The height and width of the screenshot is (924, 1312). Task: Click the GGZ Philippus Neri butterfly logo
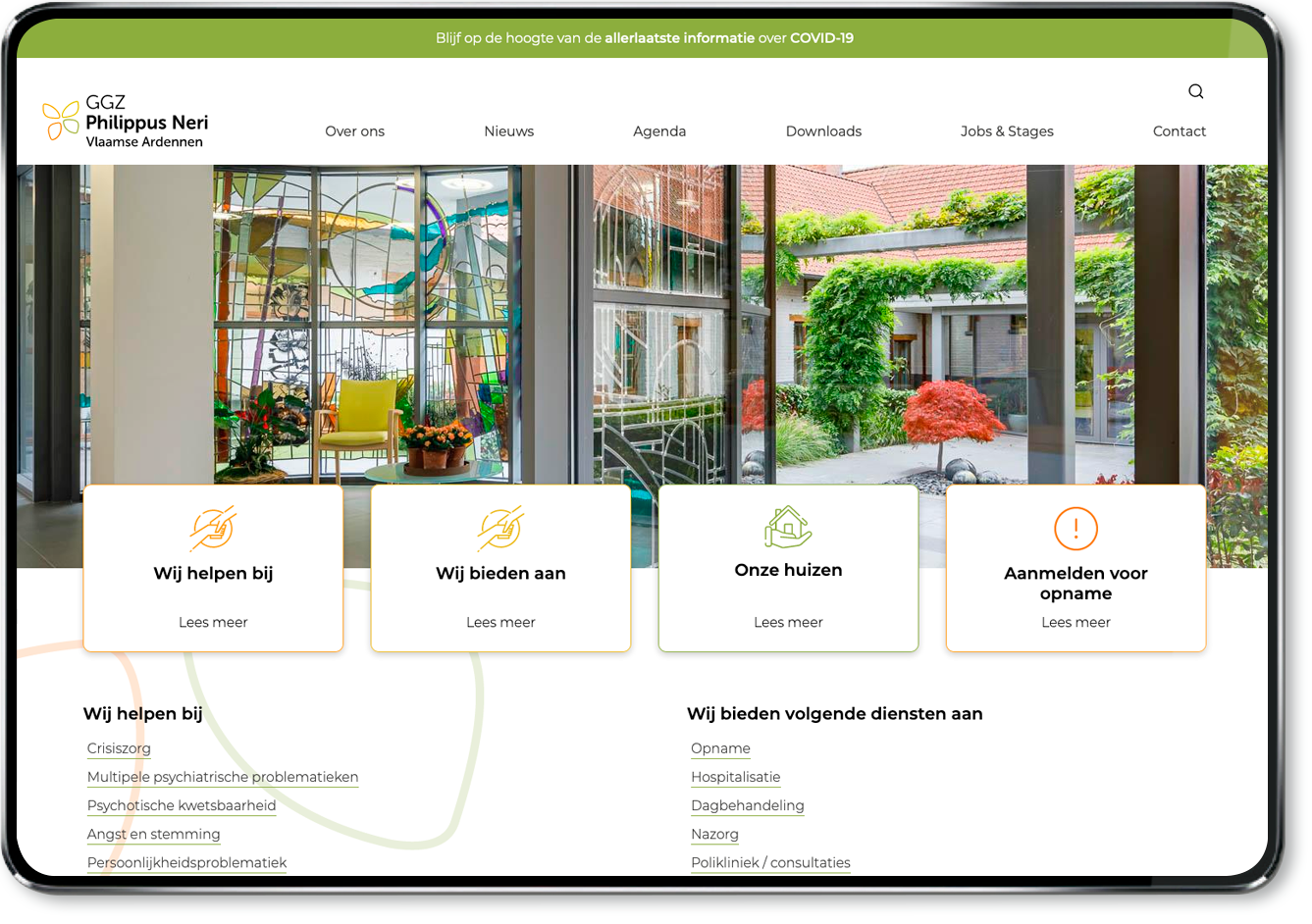click(61, 121)
